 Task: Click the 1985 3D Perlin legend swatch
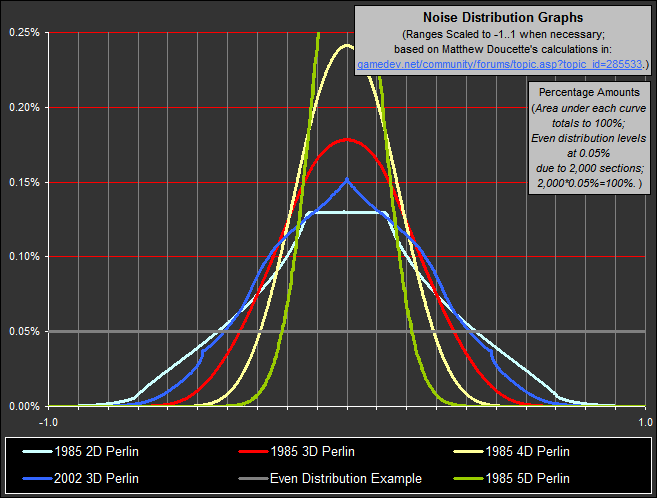(x=253, y=452)
